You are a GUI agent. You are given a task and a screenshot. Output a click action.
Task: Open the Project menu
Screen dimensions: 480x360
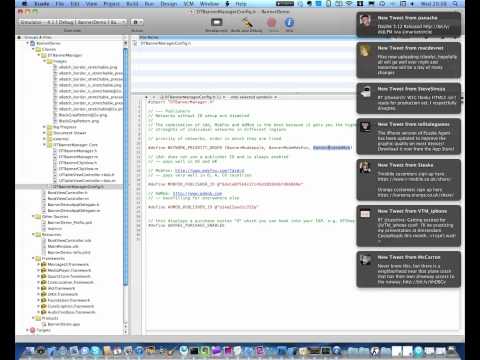pyautogui.click(x=112, y=4)
